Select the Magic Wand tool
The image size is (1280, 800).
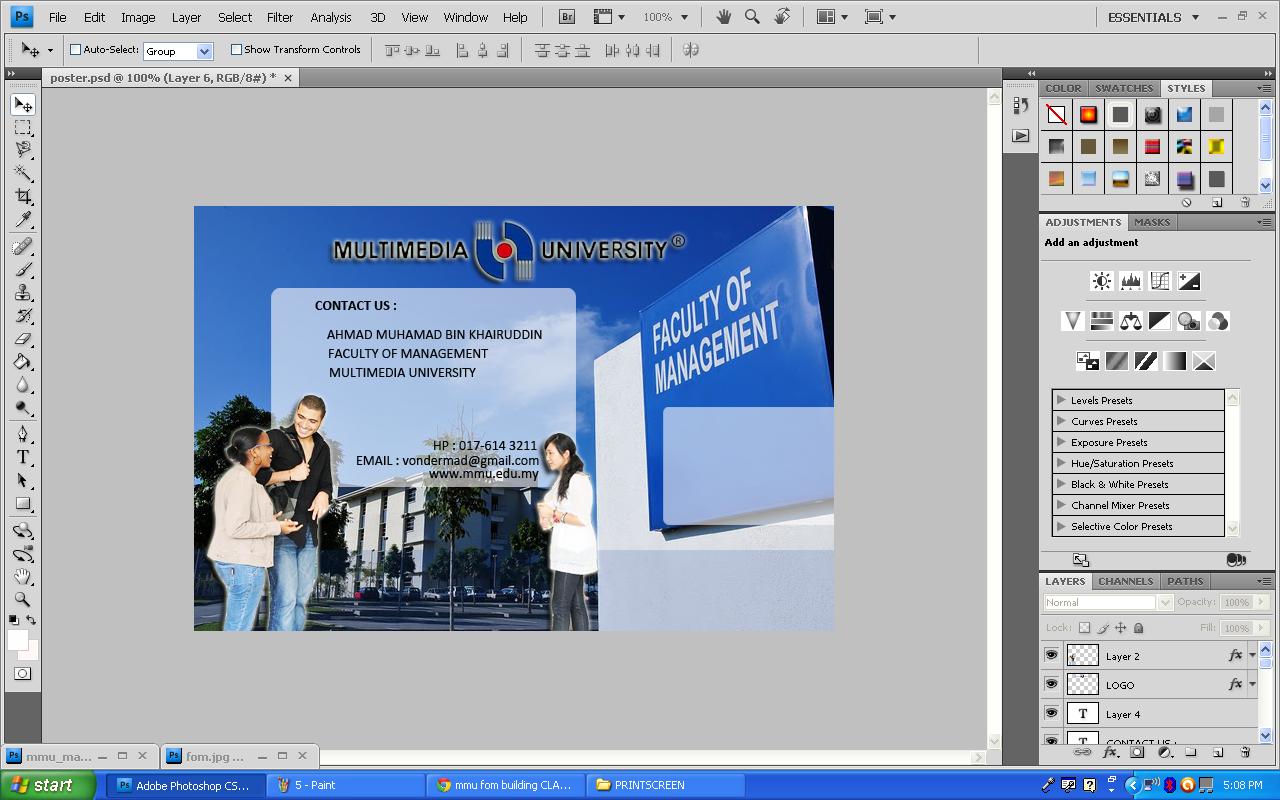coord(23,173)
